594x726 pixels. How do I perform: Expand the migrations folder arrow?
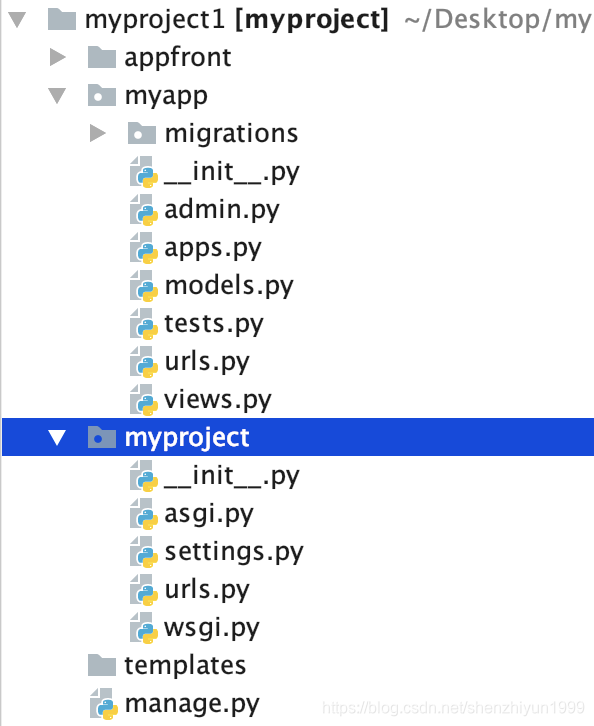click(98, 133)
